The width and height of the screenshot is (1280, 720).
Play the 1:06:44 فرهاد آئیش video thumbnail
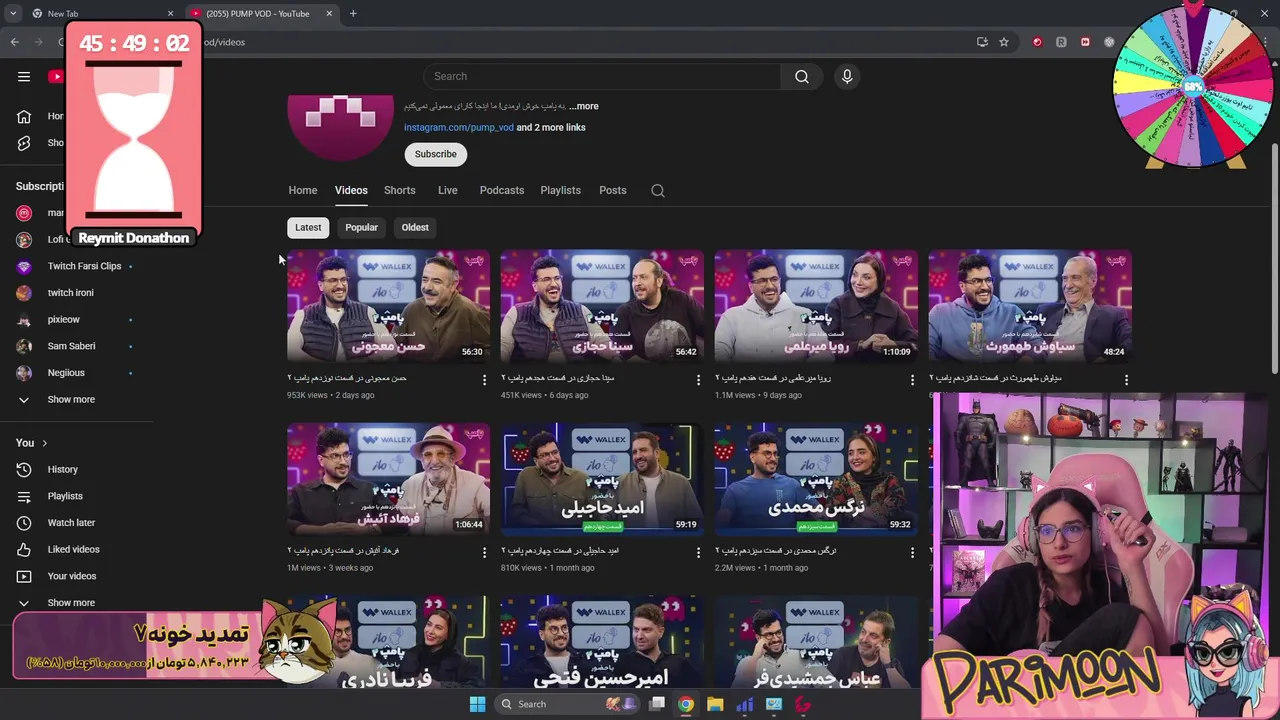pos(388,478)
